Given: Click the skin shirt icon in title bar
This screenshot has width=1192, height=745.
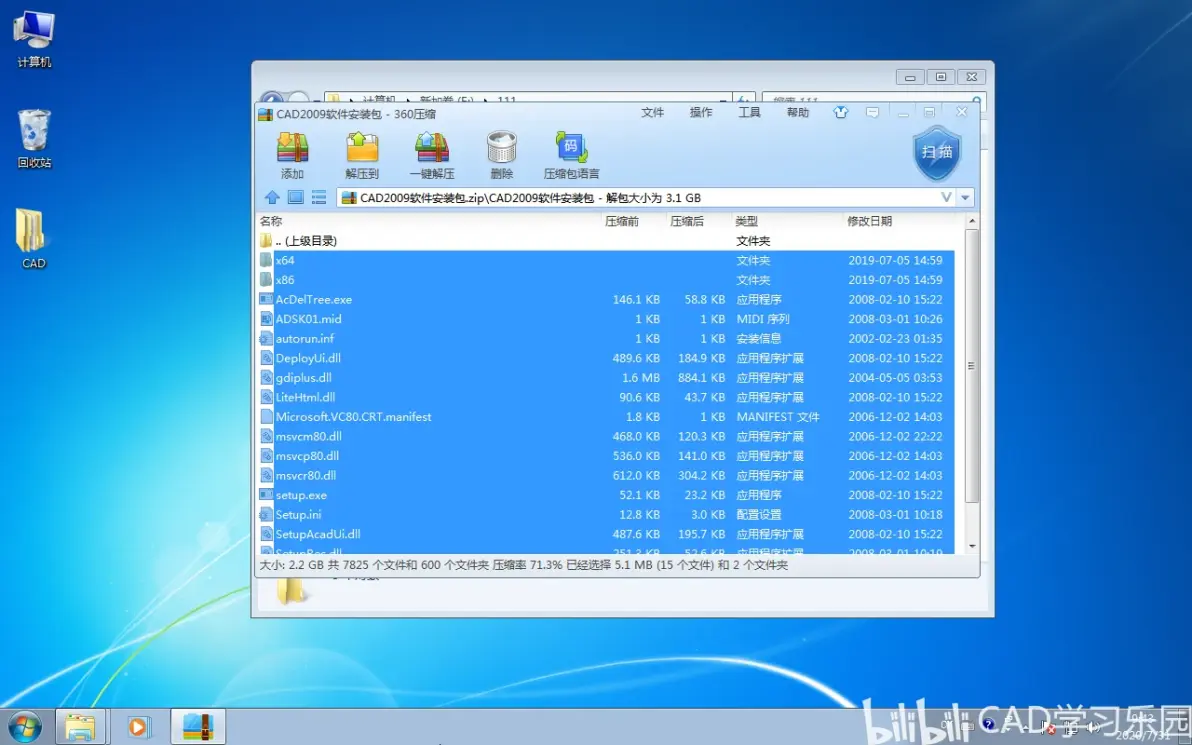Looking at the screenshot, I should click(x=840, y=113).
